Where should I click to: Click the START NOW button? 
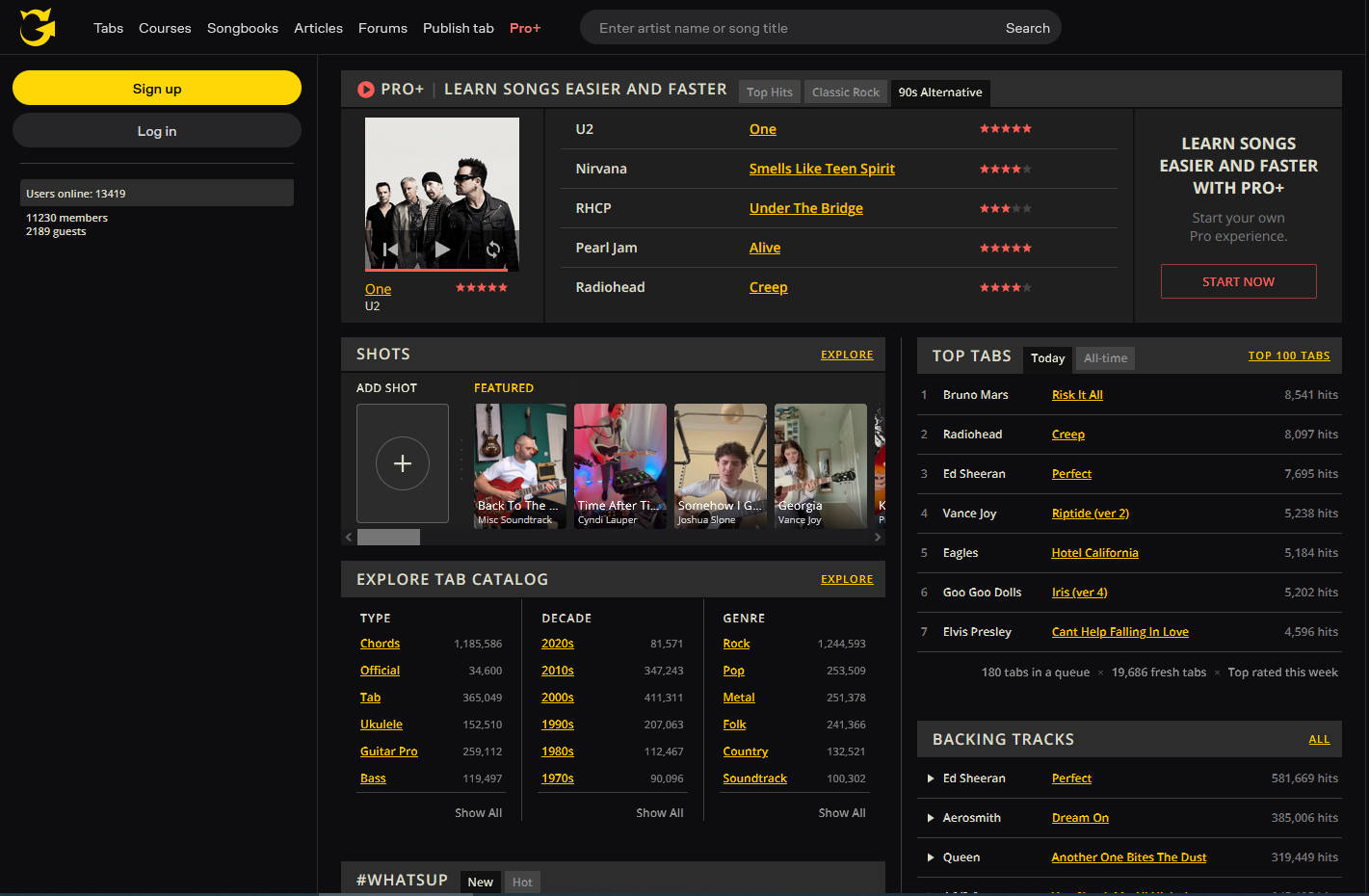(1238, 281)
